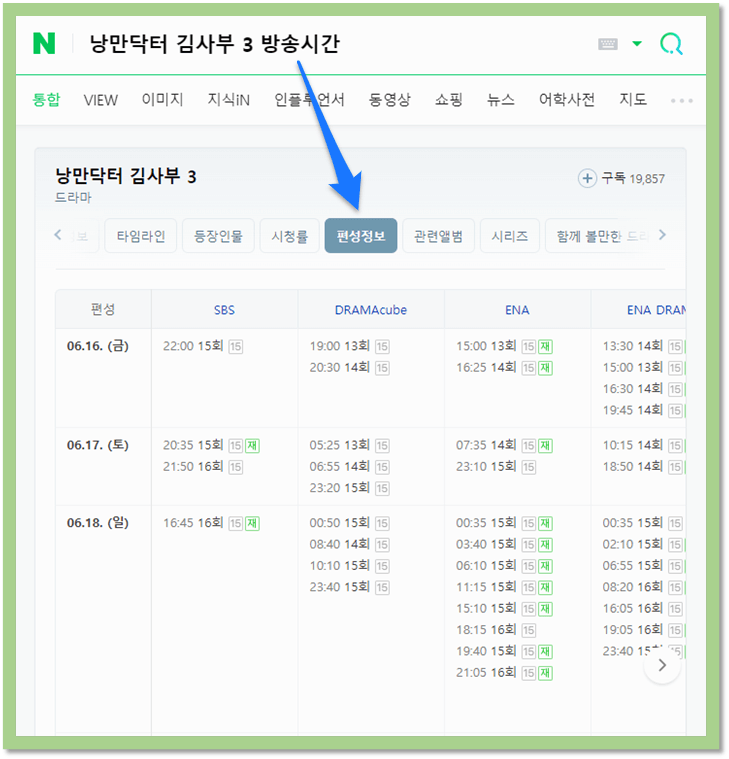Click the 06.16. (금) date row
This screenshot has height=759, width=729.
coord(98,346)
